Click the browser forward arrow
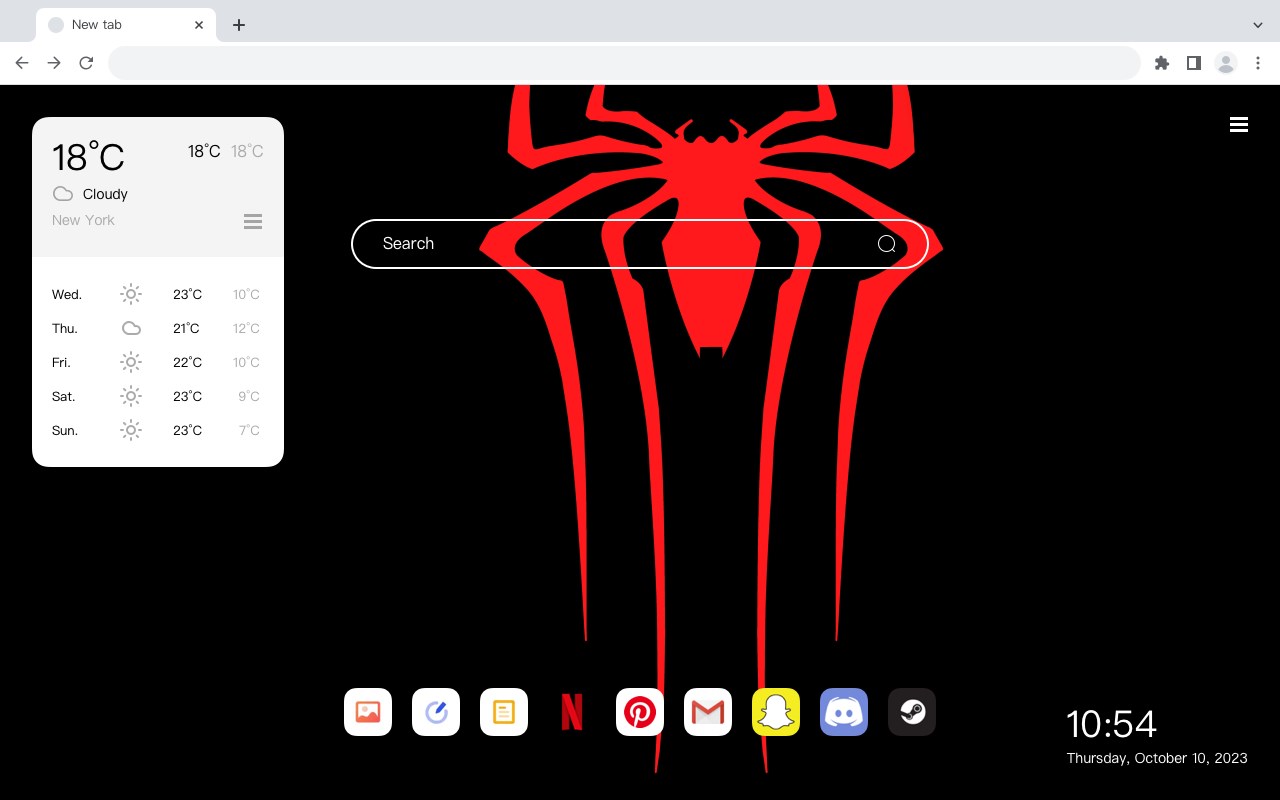 coord(54,63)
